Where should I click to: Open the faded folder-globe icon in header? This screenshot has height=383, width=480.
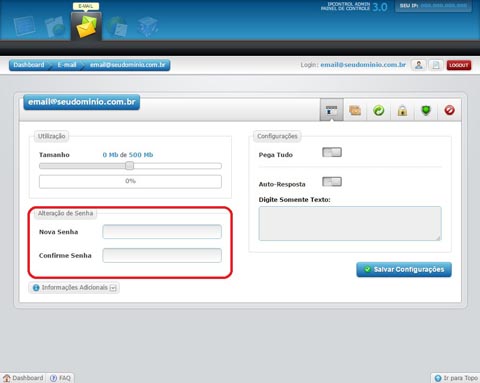[x=55, y=26]
